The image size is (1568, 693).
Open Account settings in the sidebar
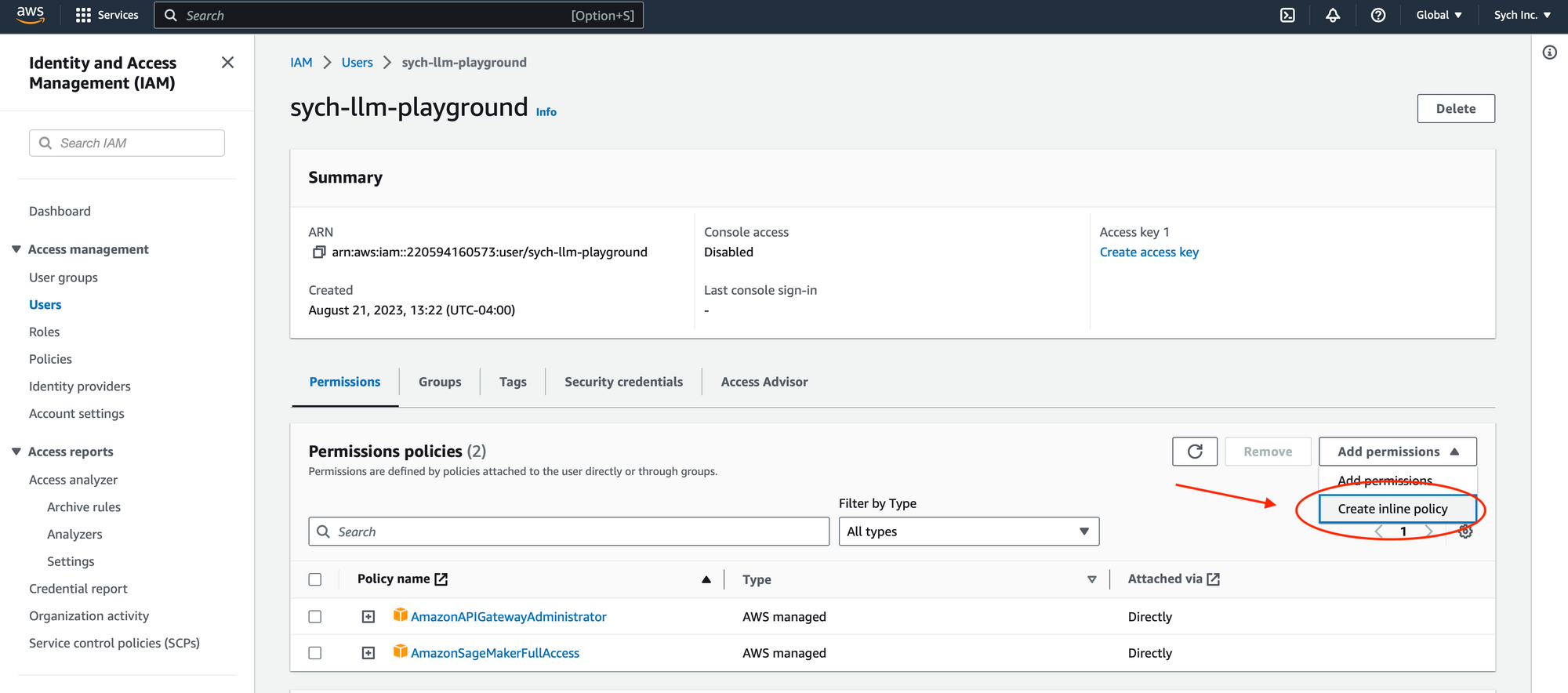[x=77, y=413]
